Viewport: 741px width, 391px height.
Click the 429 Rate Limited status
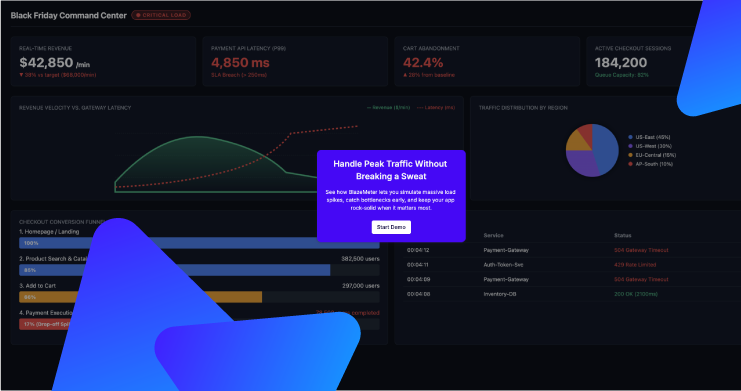click(635, 265)
